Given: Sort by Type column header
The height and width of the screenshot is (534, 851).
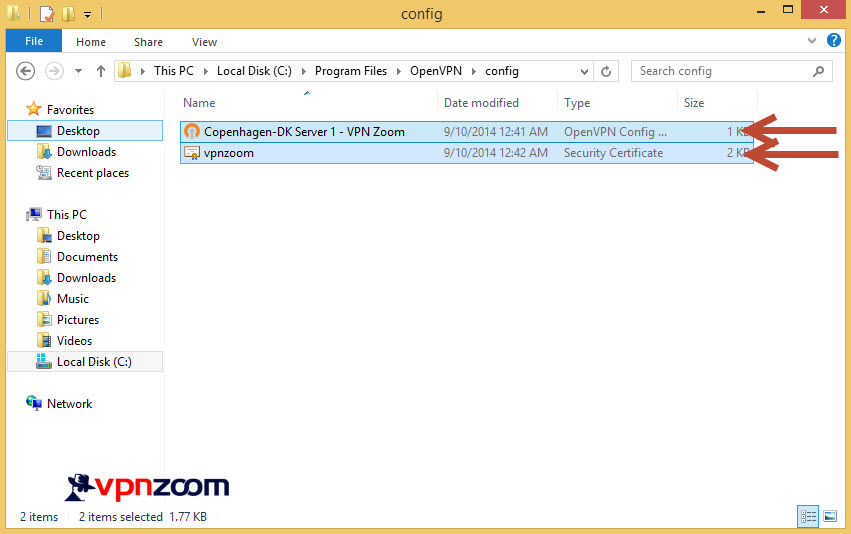Looking at the screenshot, I should (577, 103).
